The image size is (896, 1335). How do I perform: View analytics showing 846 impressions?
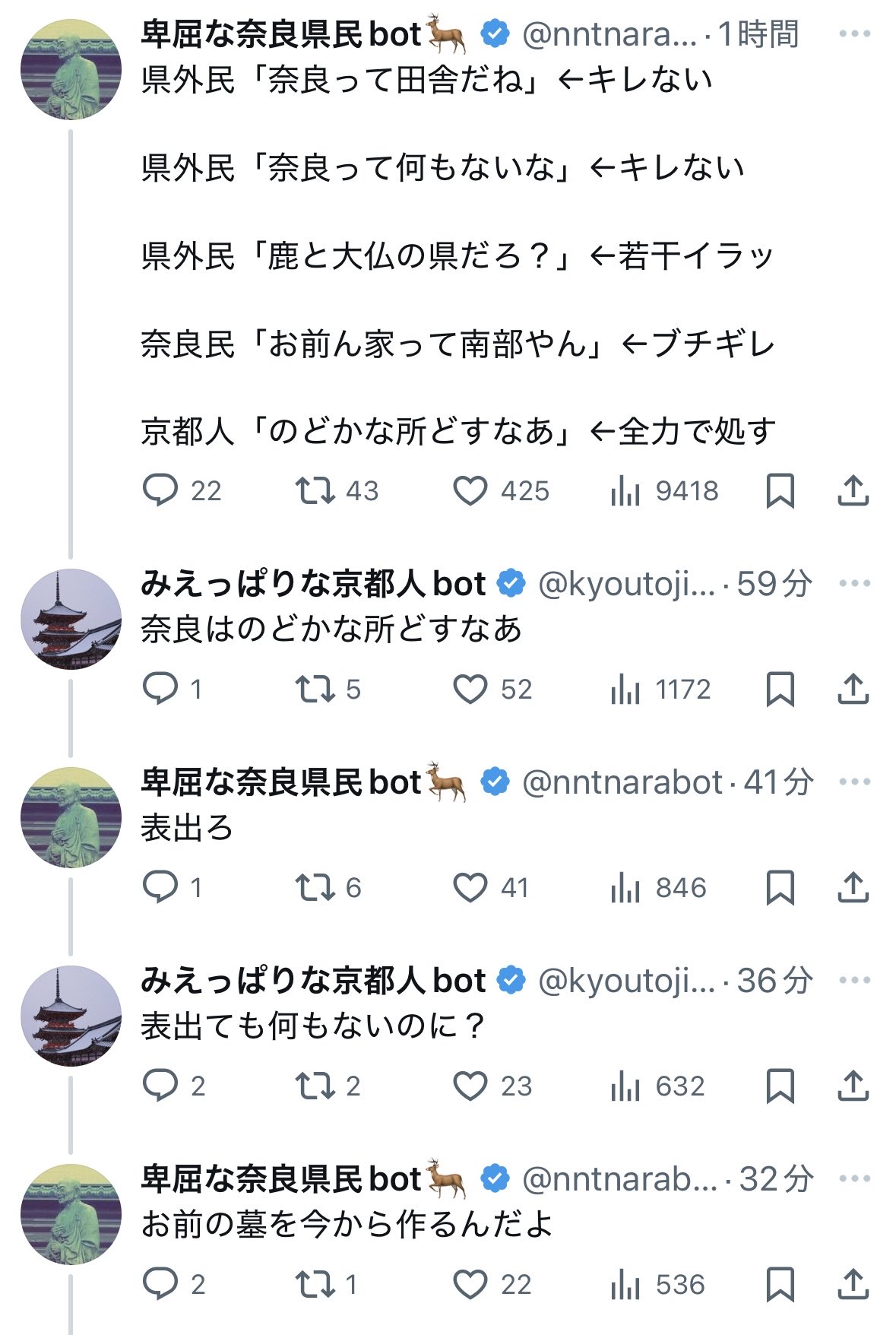625,888
